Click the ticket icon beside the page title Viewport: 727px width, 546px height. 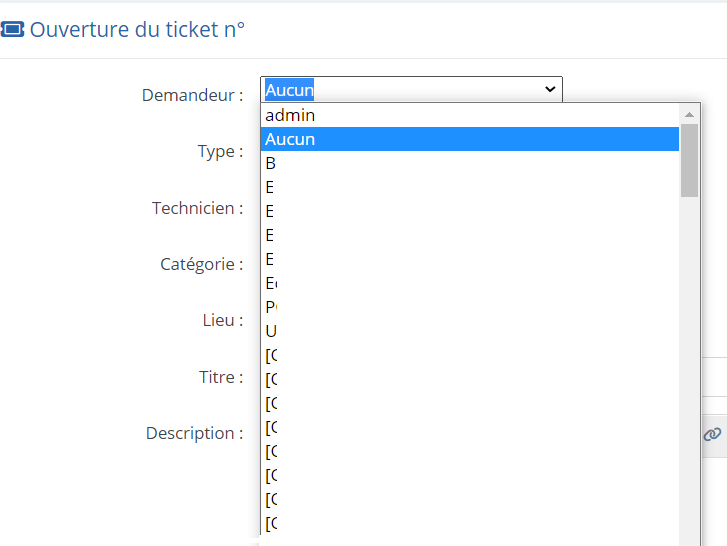[x=12, y=30]
